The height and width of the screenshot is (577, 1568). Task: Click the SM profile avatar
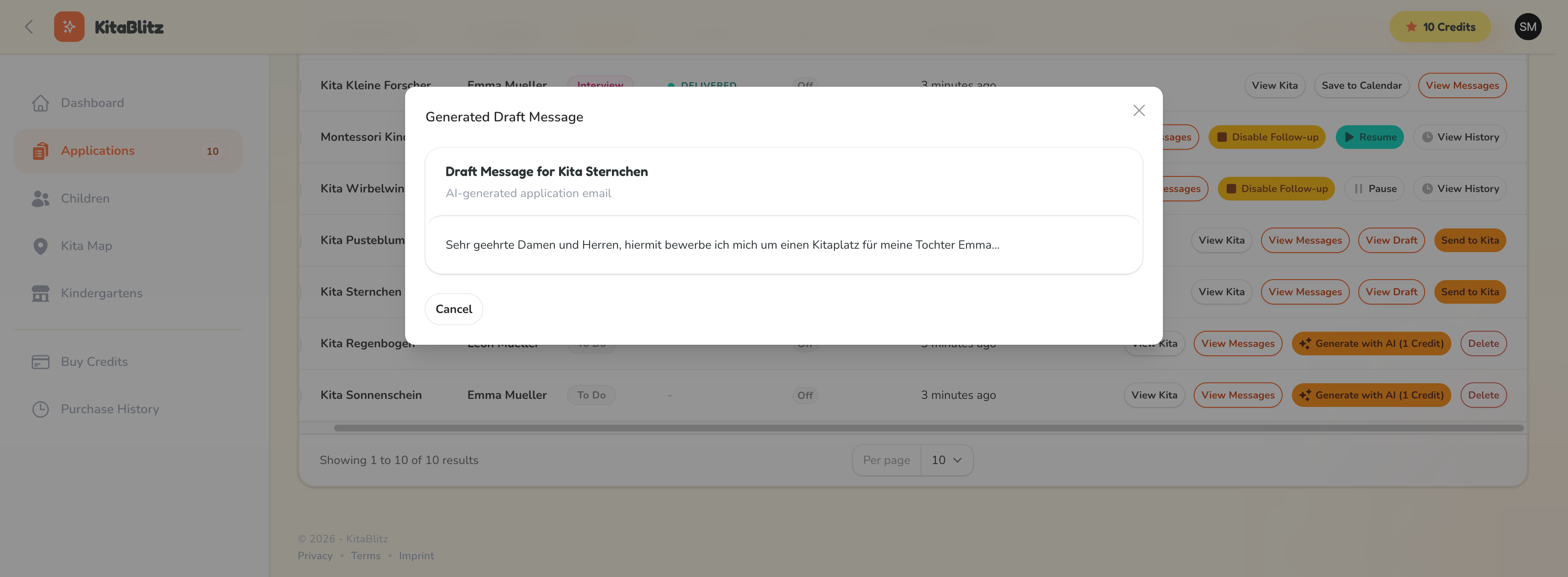coord(1528,26)
